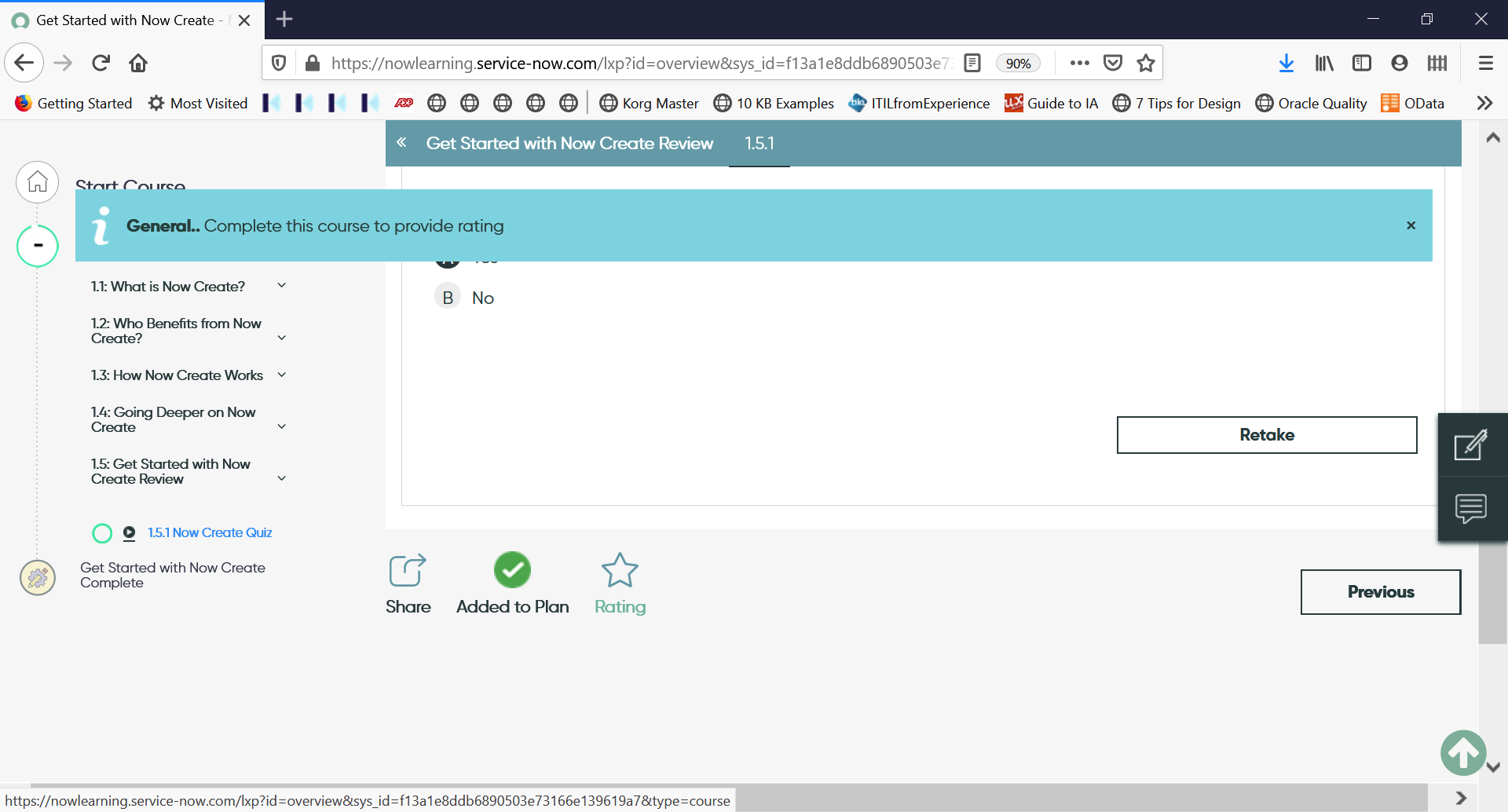
Task: Open Guide to IA bookmark
Action: 1051,103
